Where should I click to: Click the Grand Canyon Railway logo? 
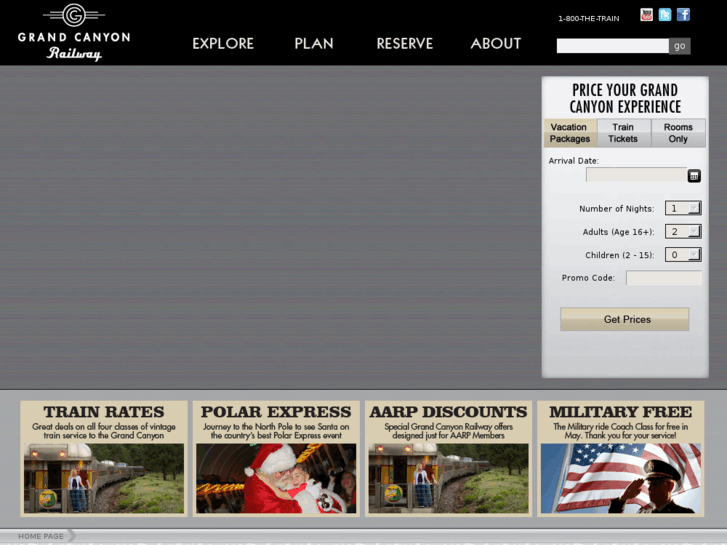(x=74, y=32)
